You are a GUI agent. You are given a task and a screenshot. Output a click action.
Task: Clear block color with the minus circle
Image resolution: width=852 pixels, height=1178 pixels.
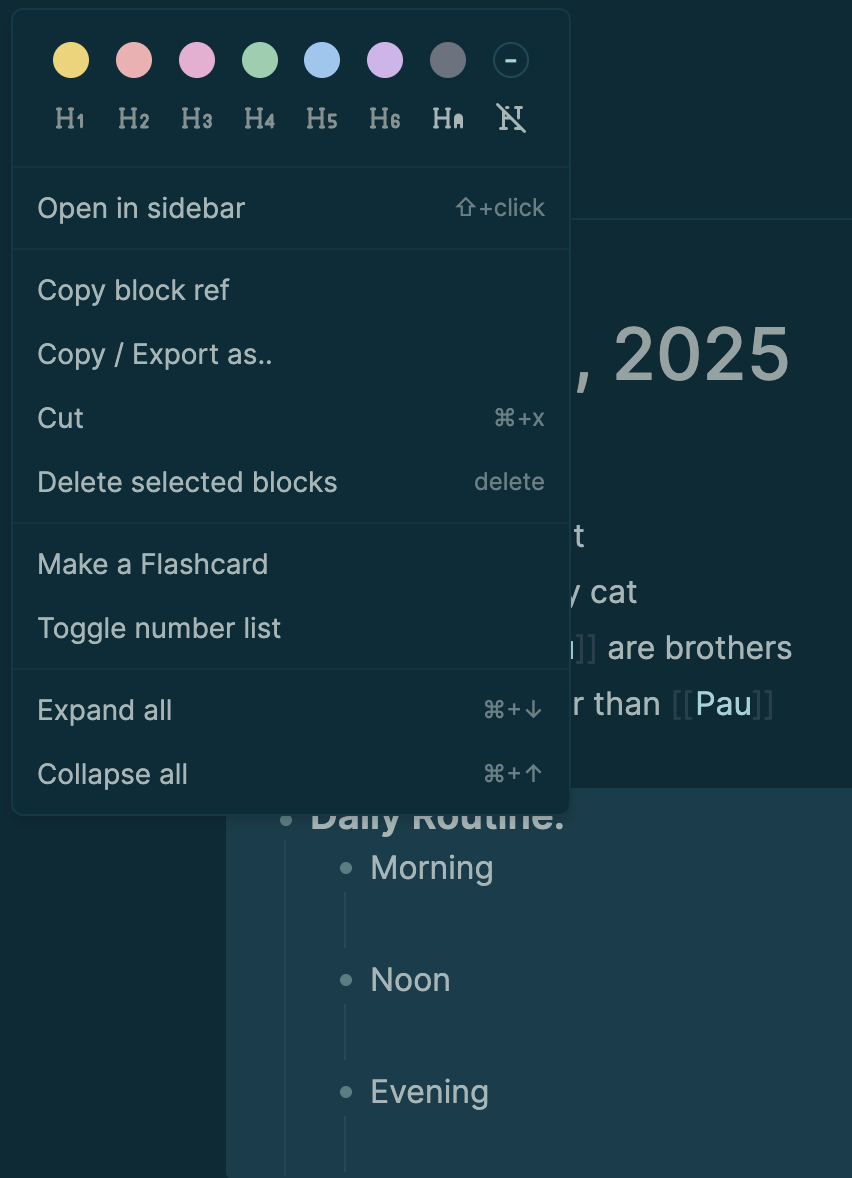coord(511,60)
